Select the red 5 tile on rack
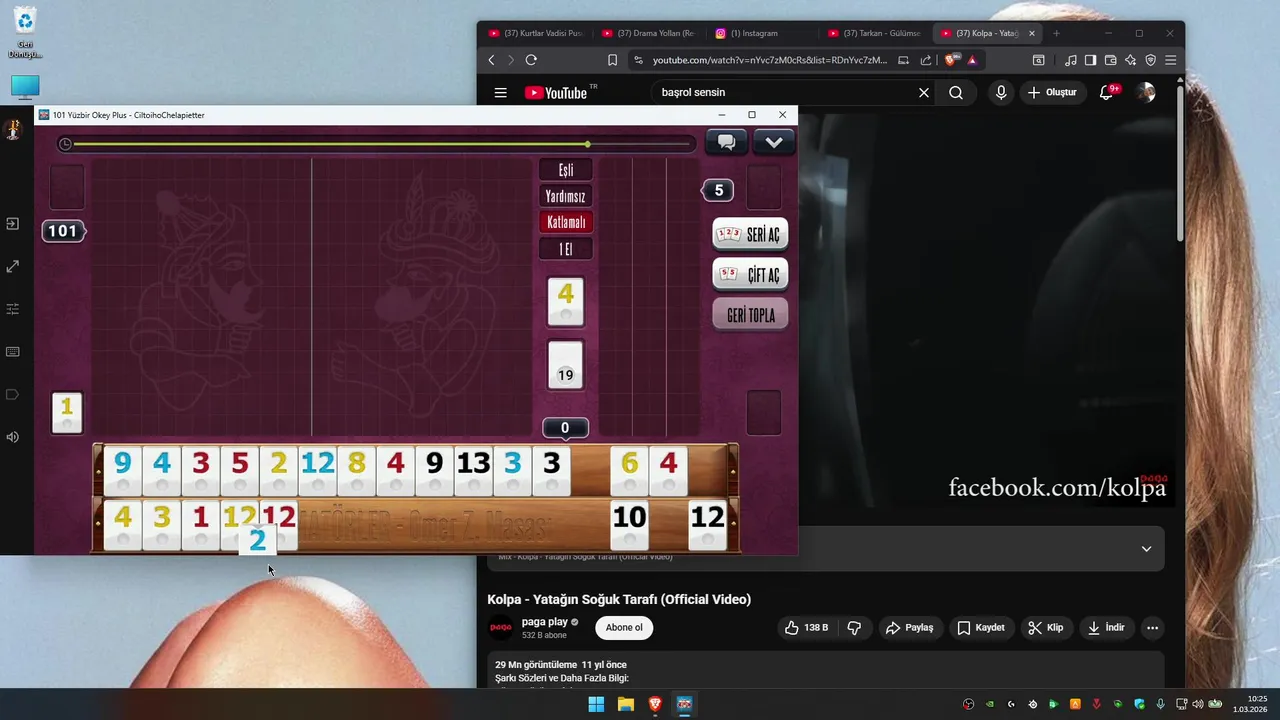 pyautogui.click(x=239, y=470)
